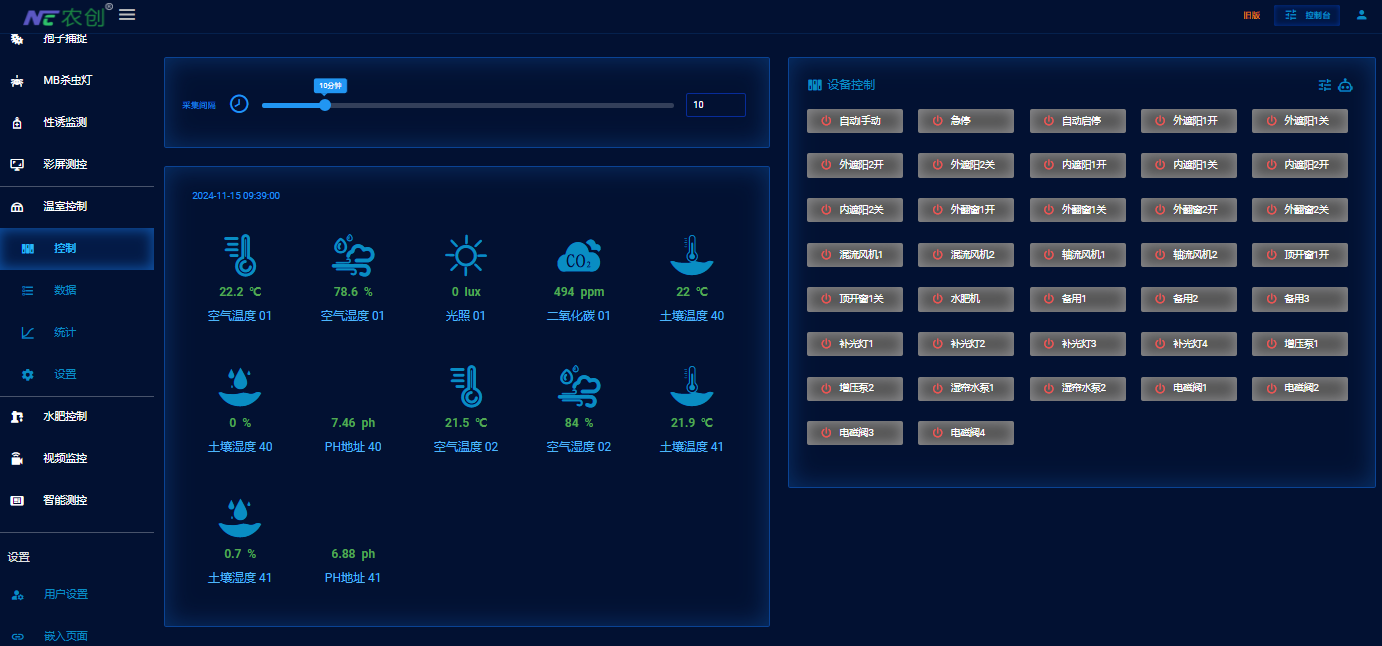Switch to 旧版 via header link

[1251, 16]
